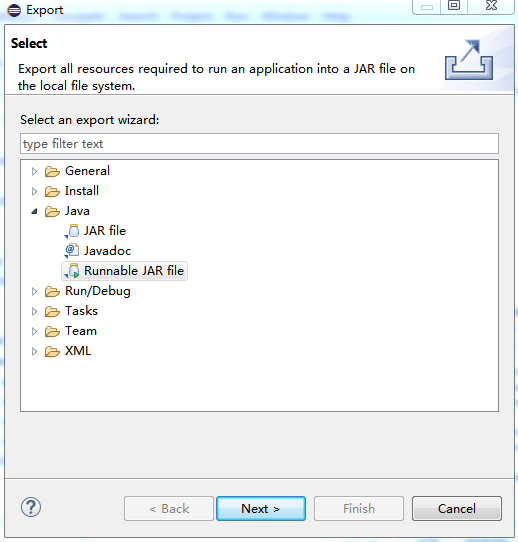Collapse the Java category
518x542 pixels.
click(34, 211)
